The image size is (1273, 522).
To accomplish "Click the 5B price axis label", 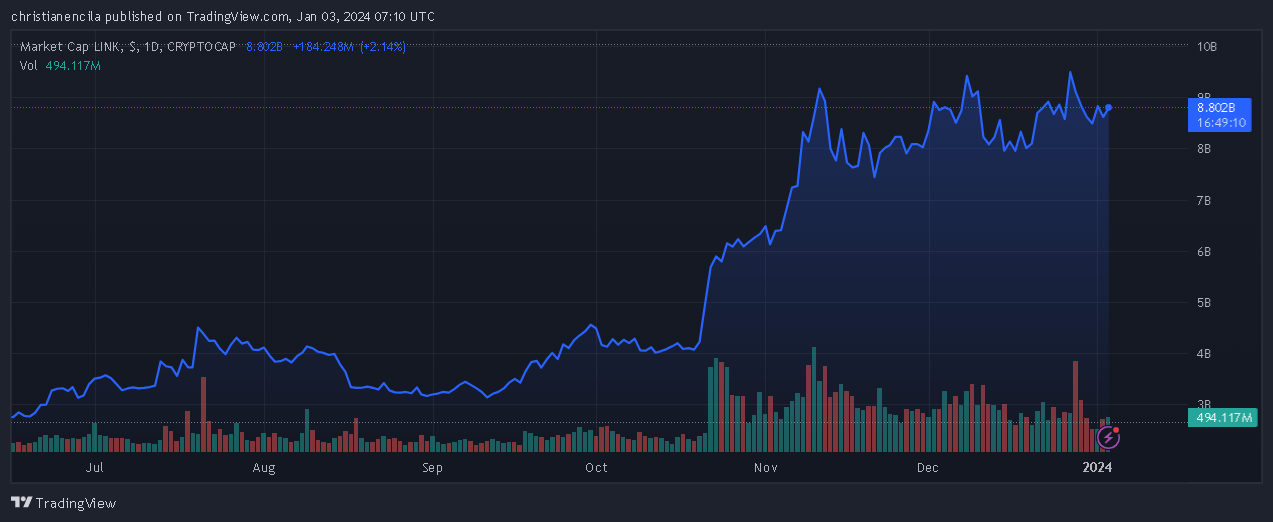I will pos(1205,302).
